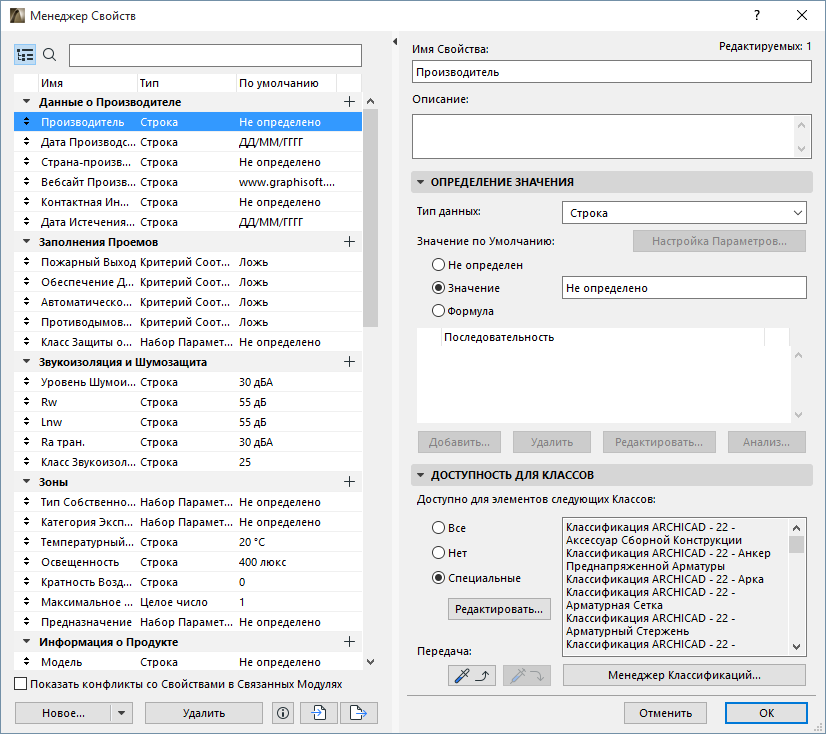Add property to Информация о Продукте group
Image resolution: width=826 pixels, height=734 pixels.
(x=349, y=642)
